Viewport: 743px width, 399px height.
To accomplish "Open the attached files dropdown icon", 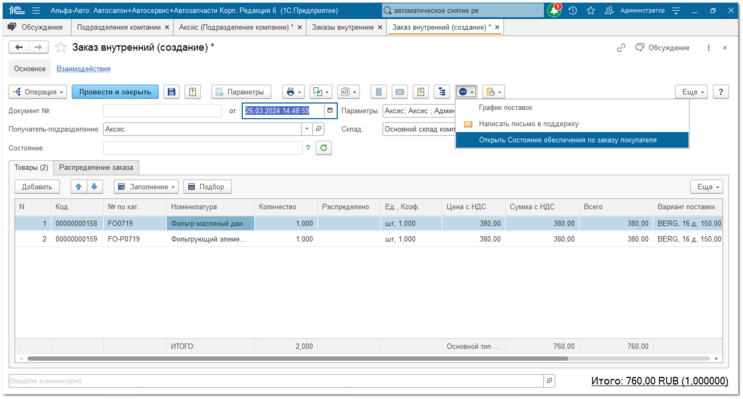I will (493, 92).
